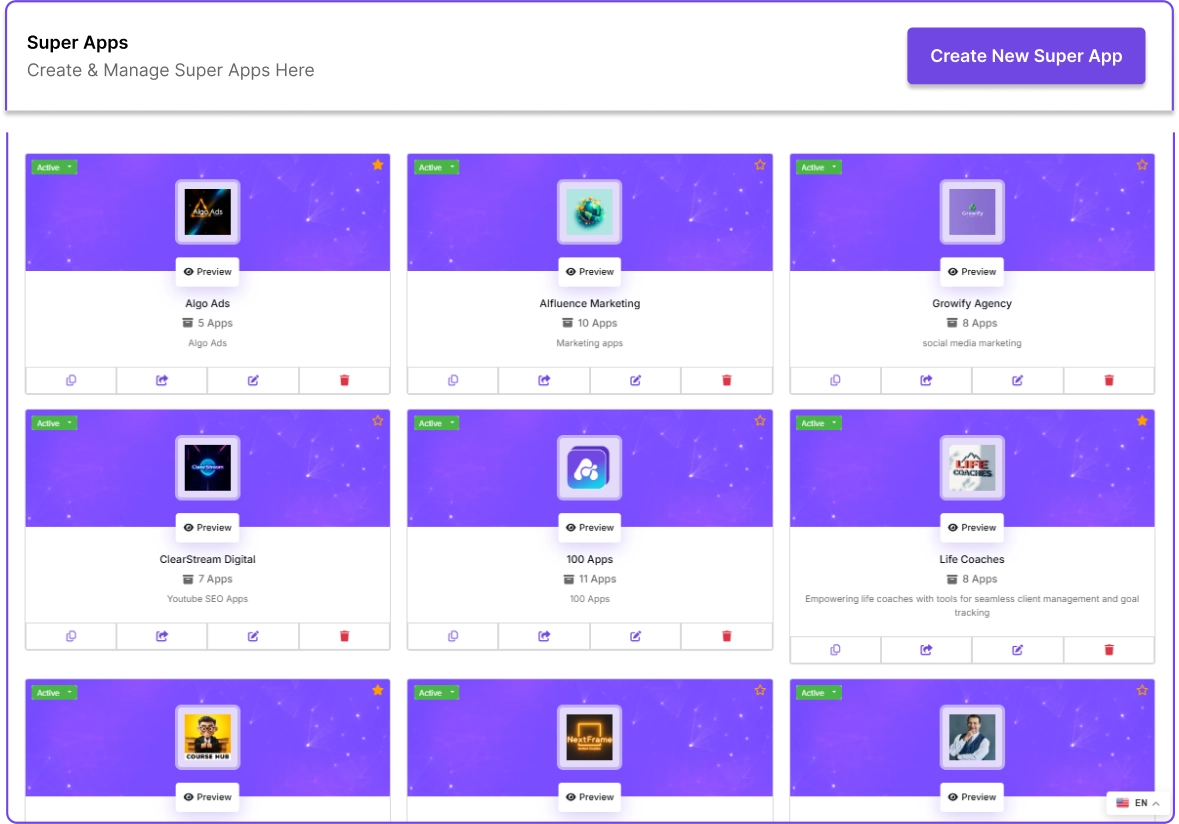
Task: Share the Life Coaches super app
Action: pos(926,650)
